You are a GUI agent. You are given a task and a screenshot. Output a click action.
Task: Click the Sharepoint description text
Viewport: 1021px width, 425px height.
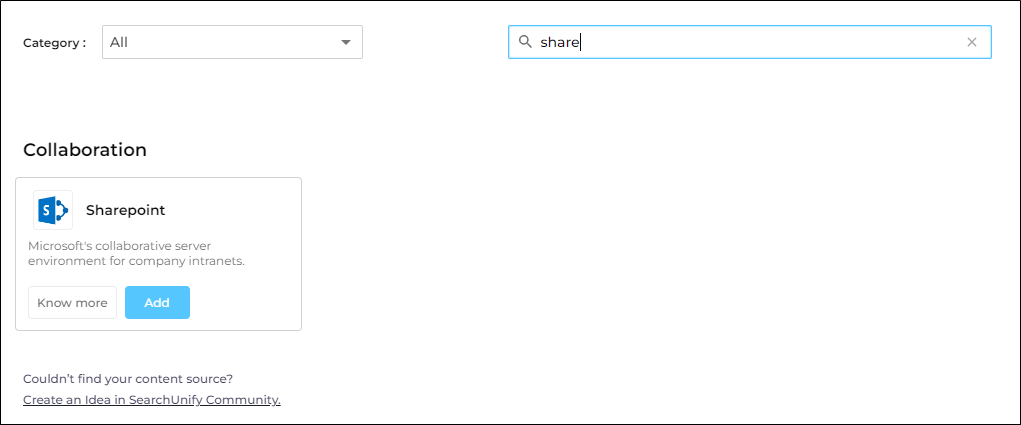(136, 253)
